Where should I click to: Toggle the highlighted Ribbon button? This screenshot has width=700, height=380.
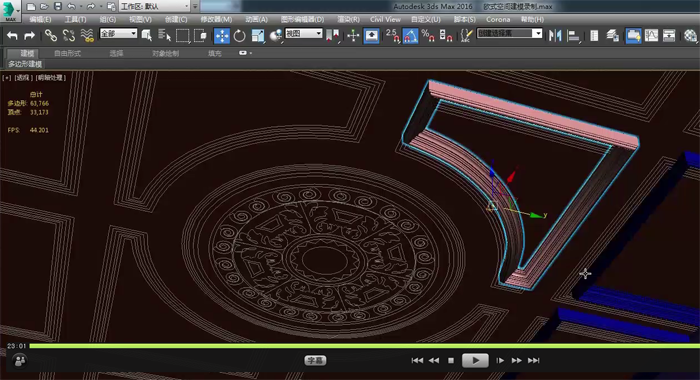tap(633, 35)
